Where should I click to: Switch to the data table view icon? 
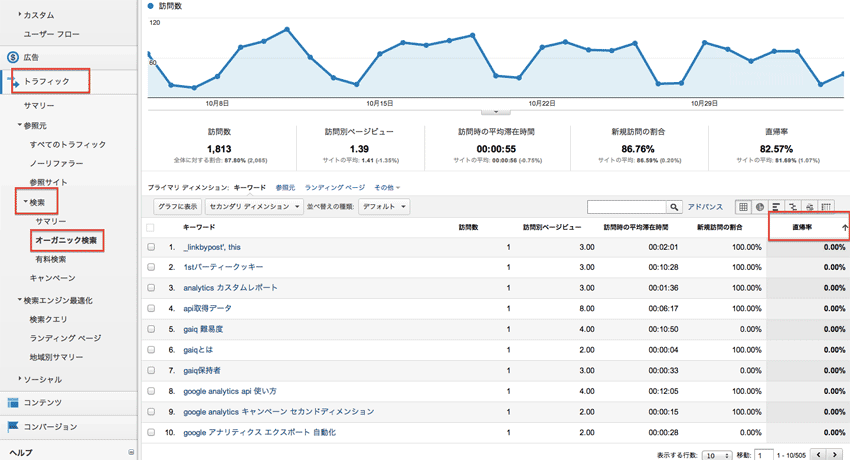(743, 207)
